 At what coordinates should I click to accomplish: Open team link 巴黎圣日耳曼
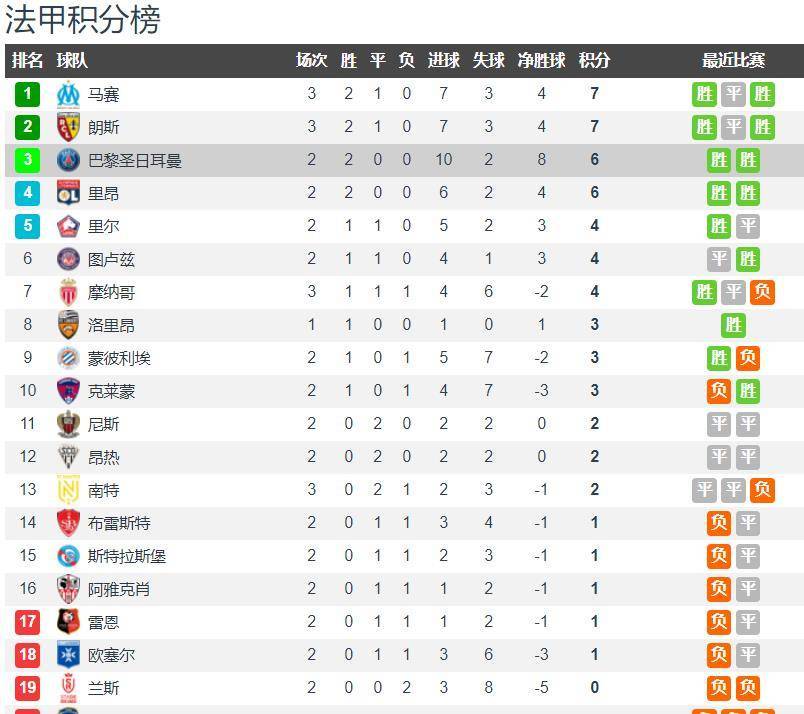pos(135,161)
